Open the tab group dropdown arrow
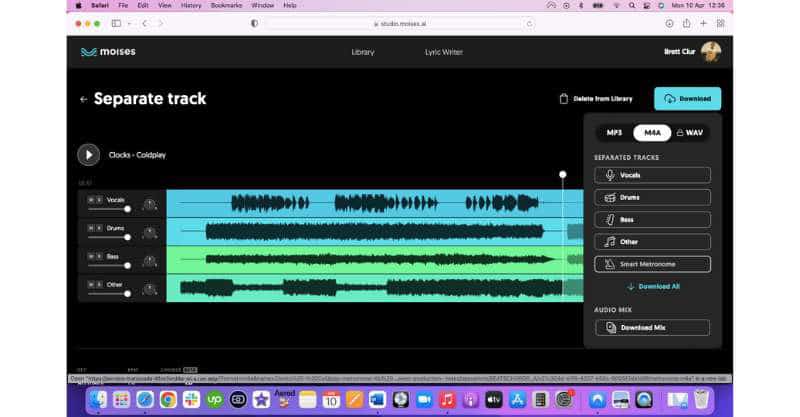The height and width of the screenshot is (417, 800). click(x=129, y=23)
